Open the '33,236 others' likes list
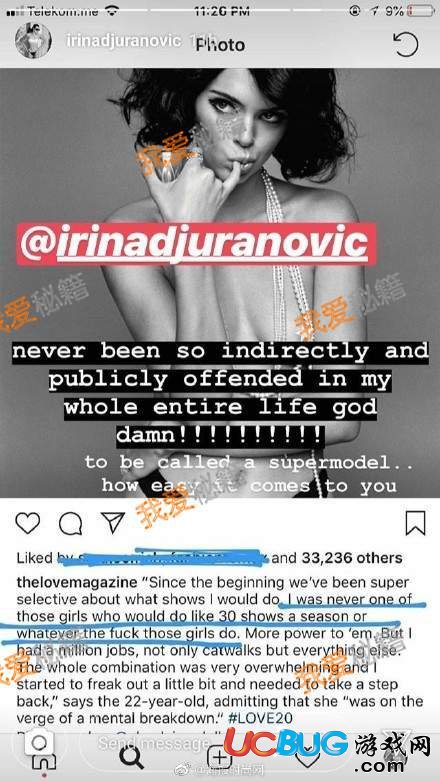440x781 pixels. 352,558
